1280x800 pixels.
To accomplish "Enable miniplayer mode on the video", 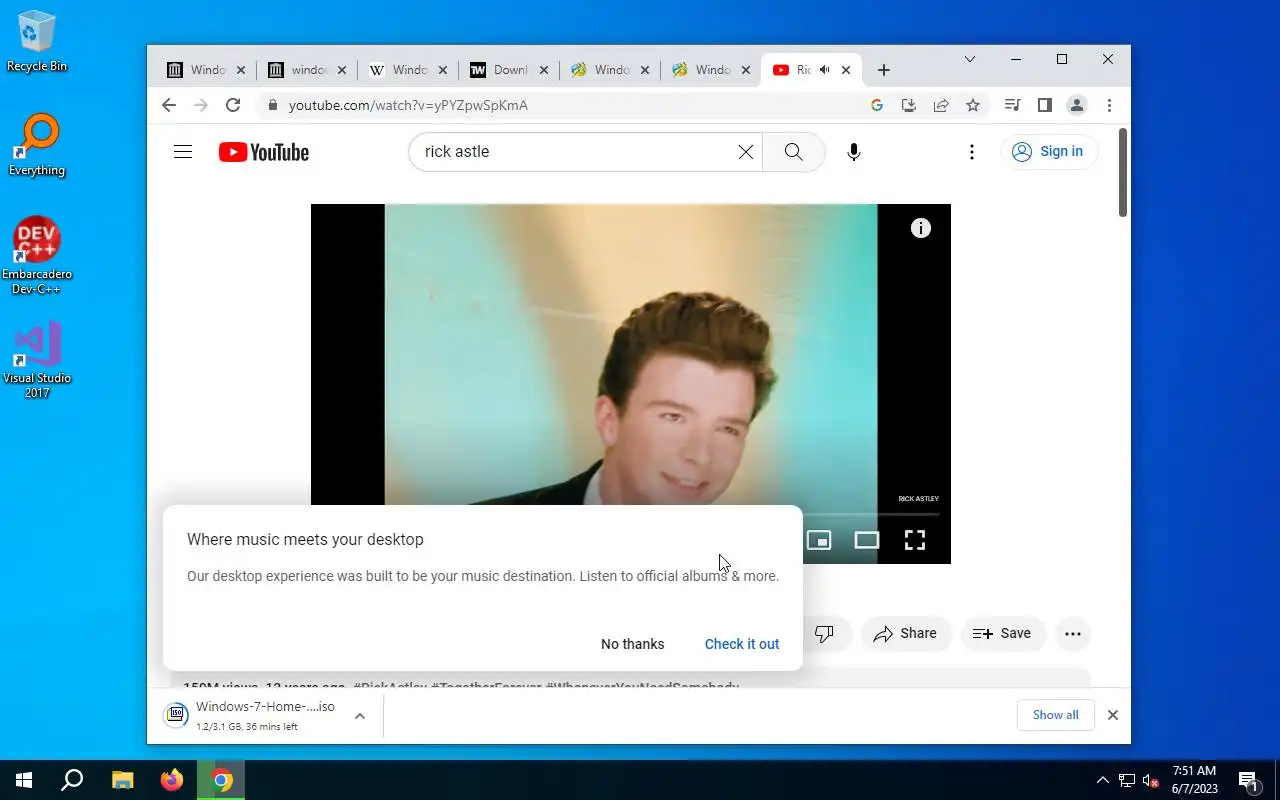I will [x=819, y=541].
